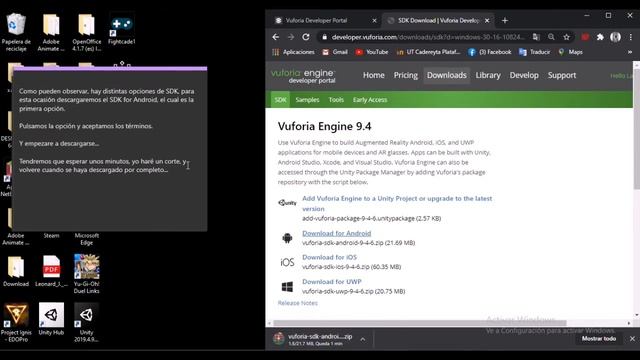Click the Download for Android link
Viewport: 640px width, 360px height.
point(337,233)
